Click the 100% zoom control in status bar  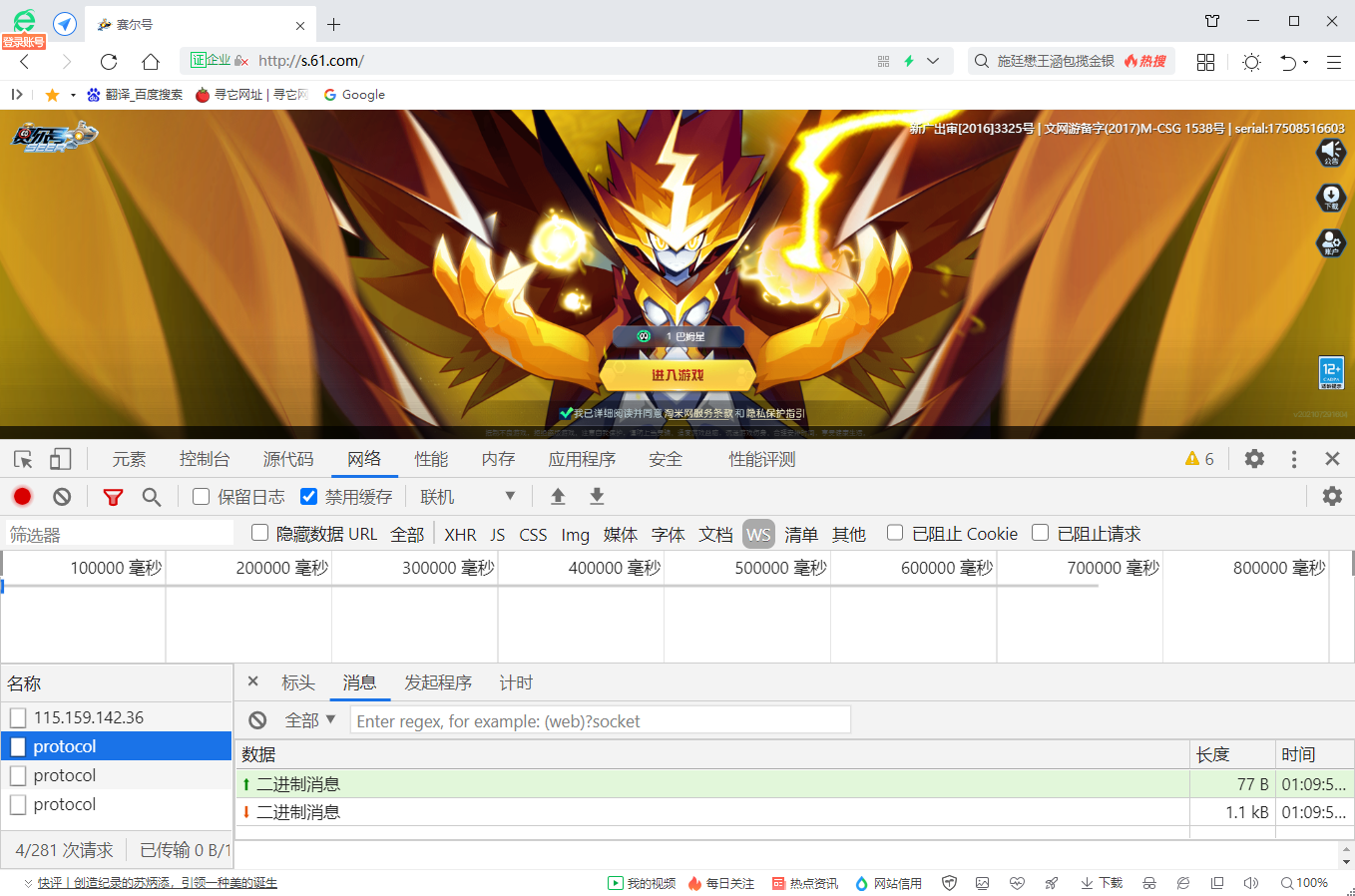(x=1304, y=883)
